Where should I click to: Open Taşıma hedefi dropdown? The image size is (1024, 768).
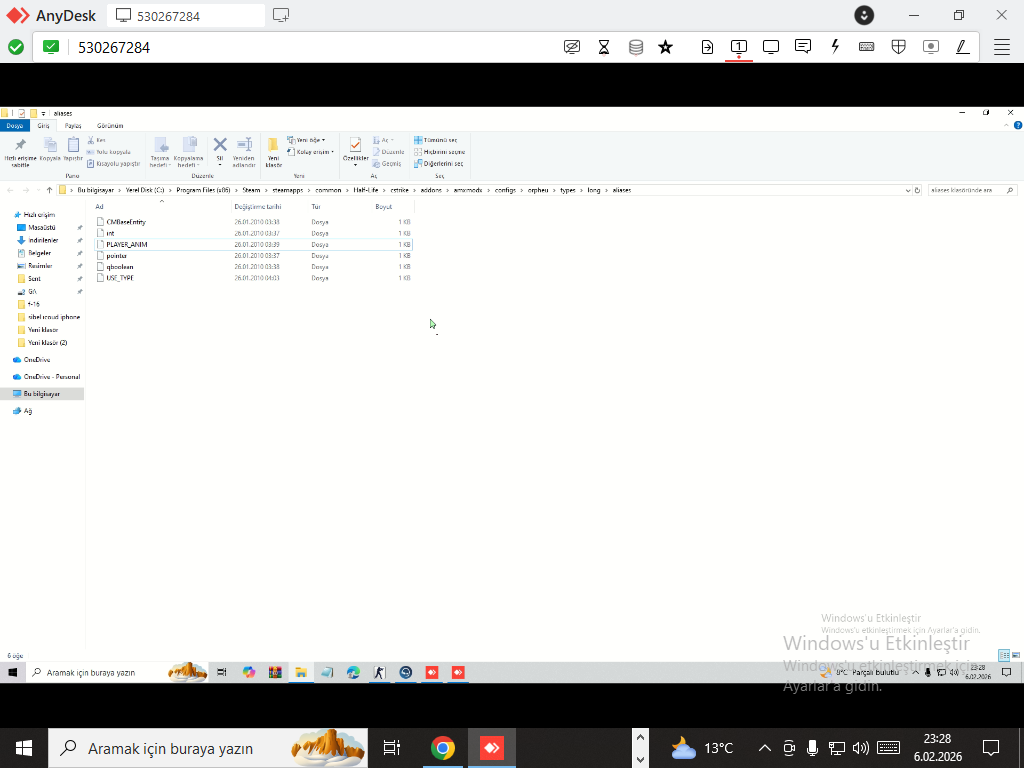[x=160, y=152]
